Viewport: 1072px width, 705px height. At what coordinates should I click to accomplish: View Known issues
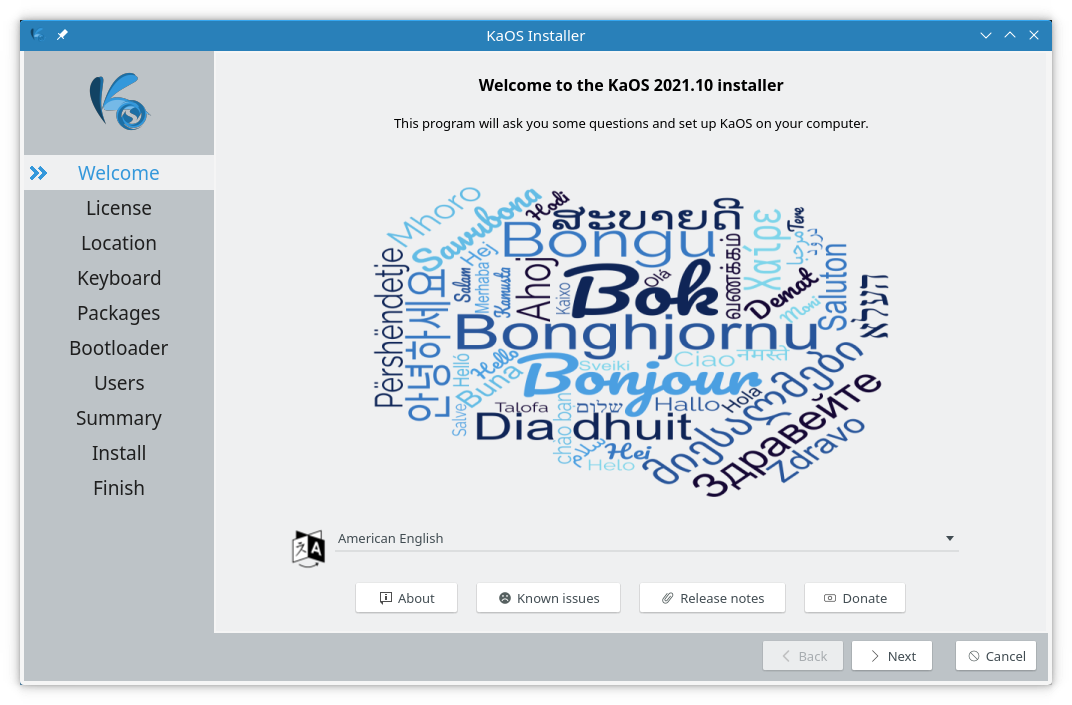548,598
